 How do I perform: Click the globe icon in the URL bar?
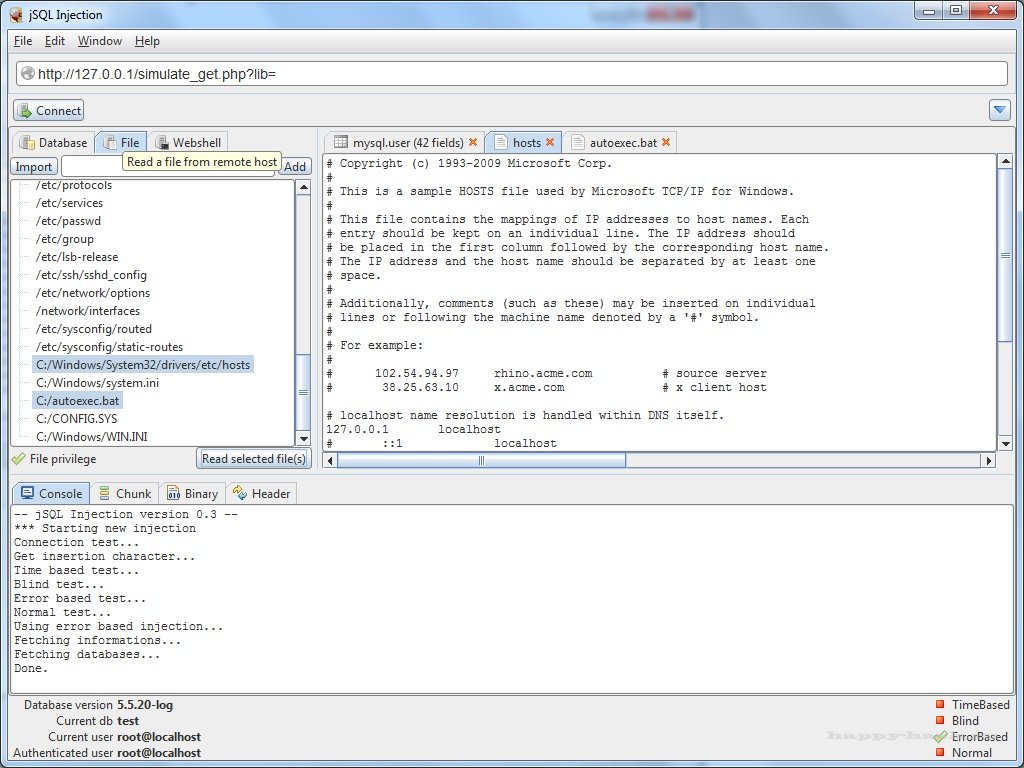[x=28, y=74]
